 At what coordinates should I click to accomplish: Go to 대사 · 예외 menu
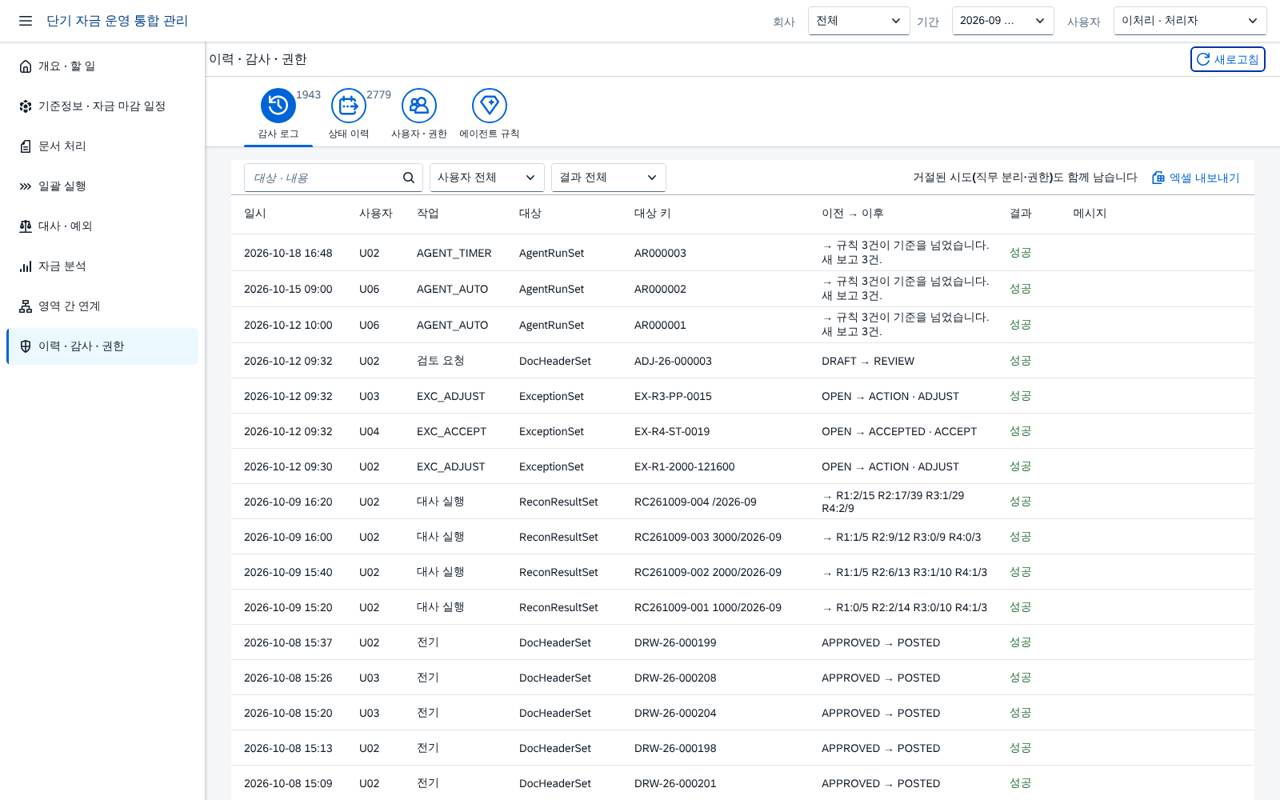pos(102,226)
